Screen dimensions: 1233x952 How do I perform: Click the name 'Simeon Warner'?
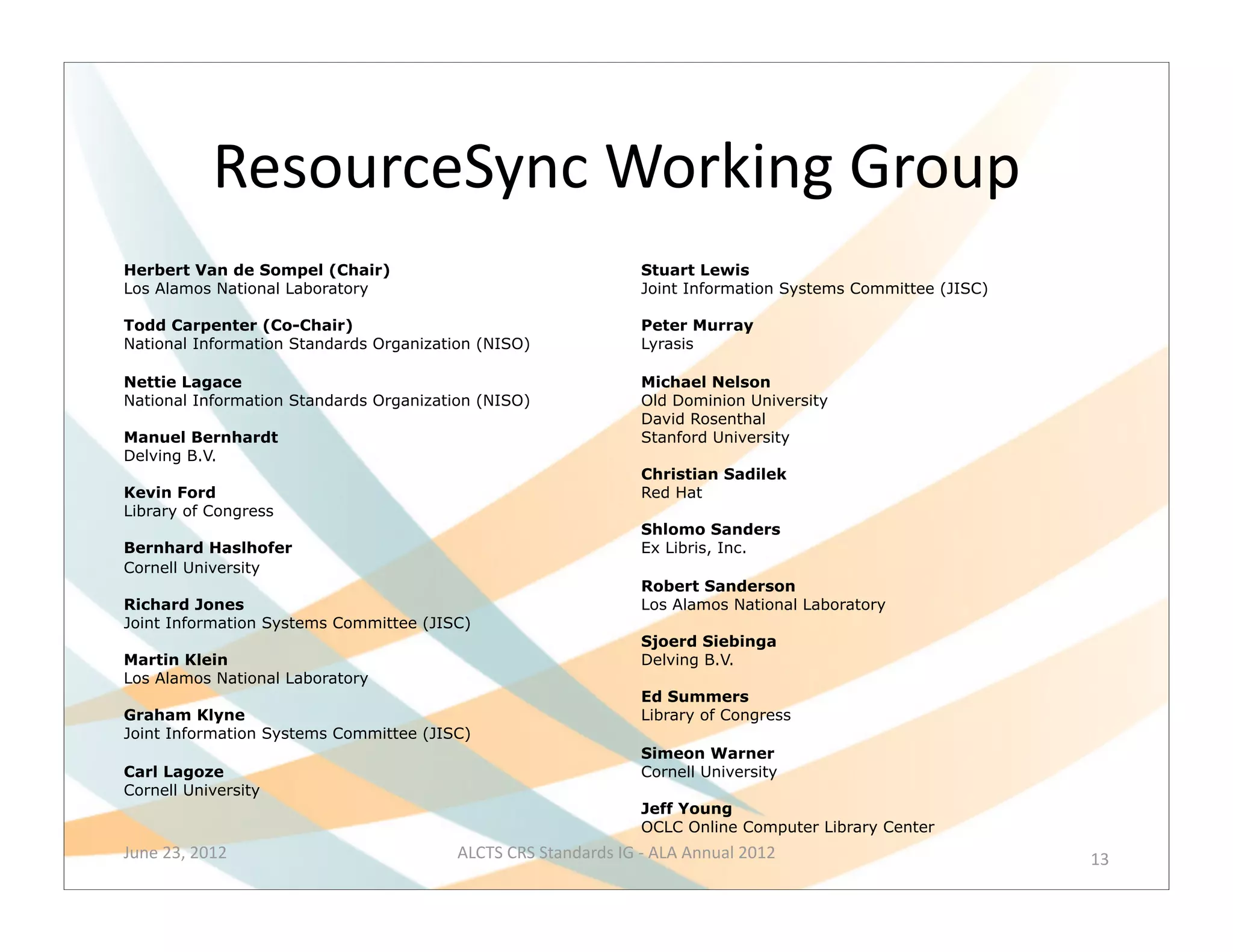(x=707, y=753)
